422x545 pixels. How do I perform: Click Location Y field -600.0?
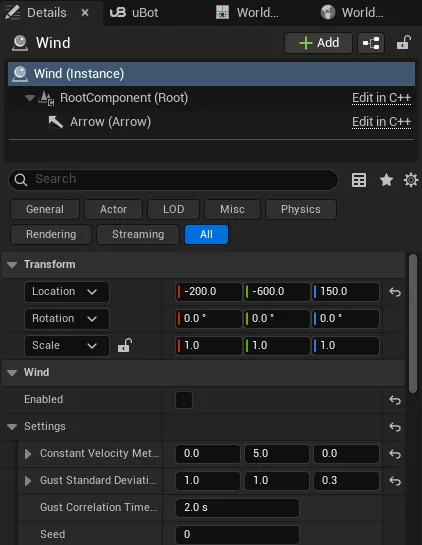[x=277, y=292]
